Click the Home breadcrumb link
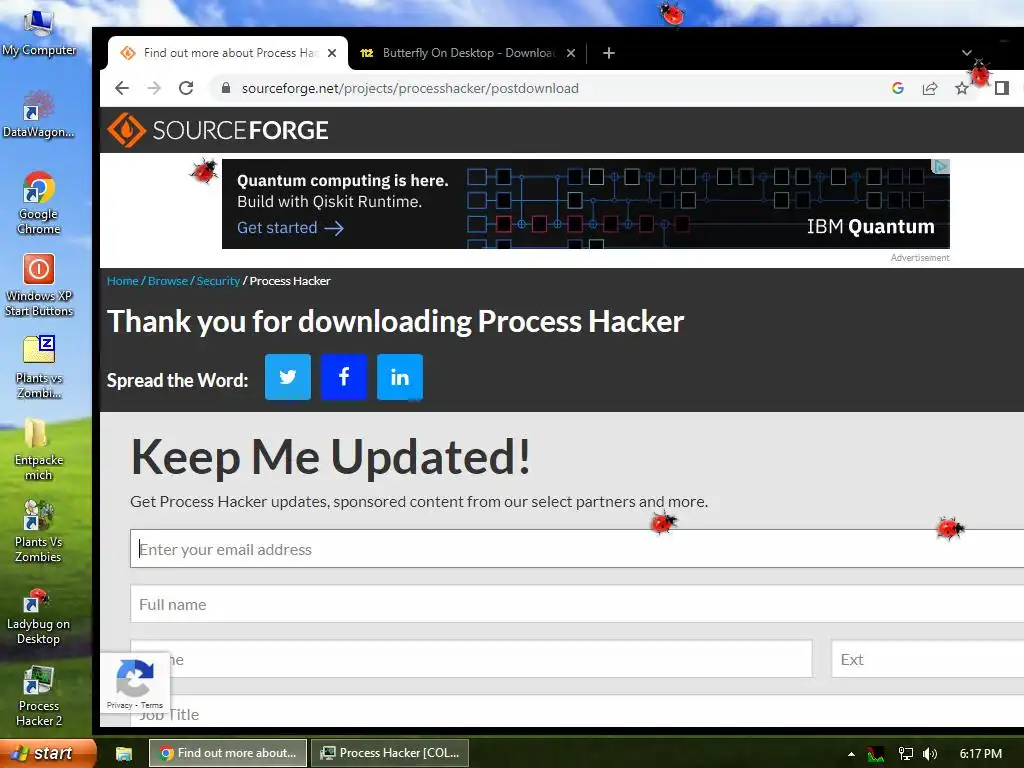 coord(123,281)
